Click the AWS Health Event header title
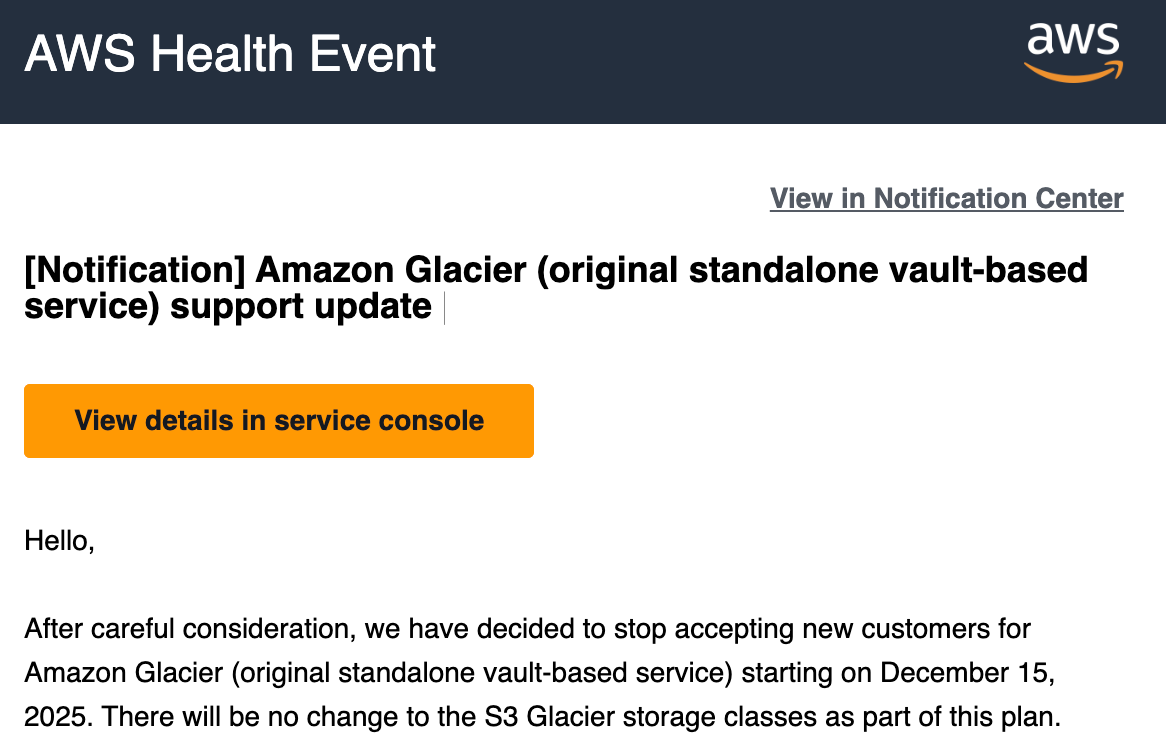 [x=230, y=54]
